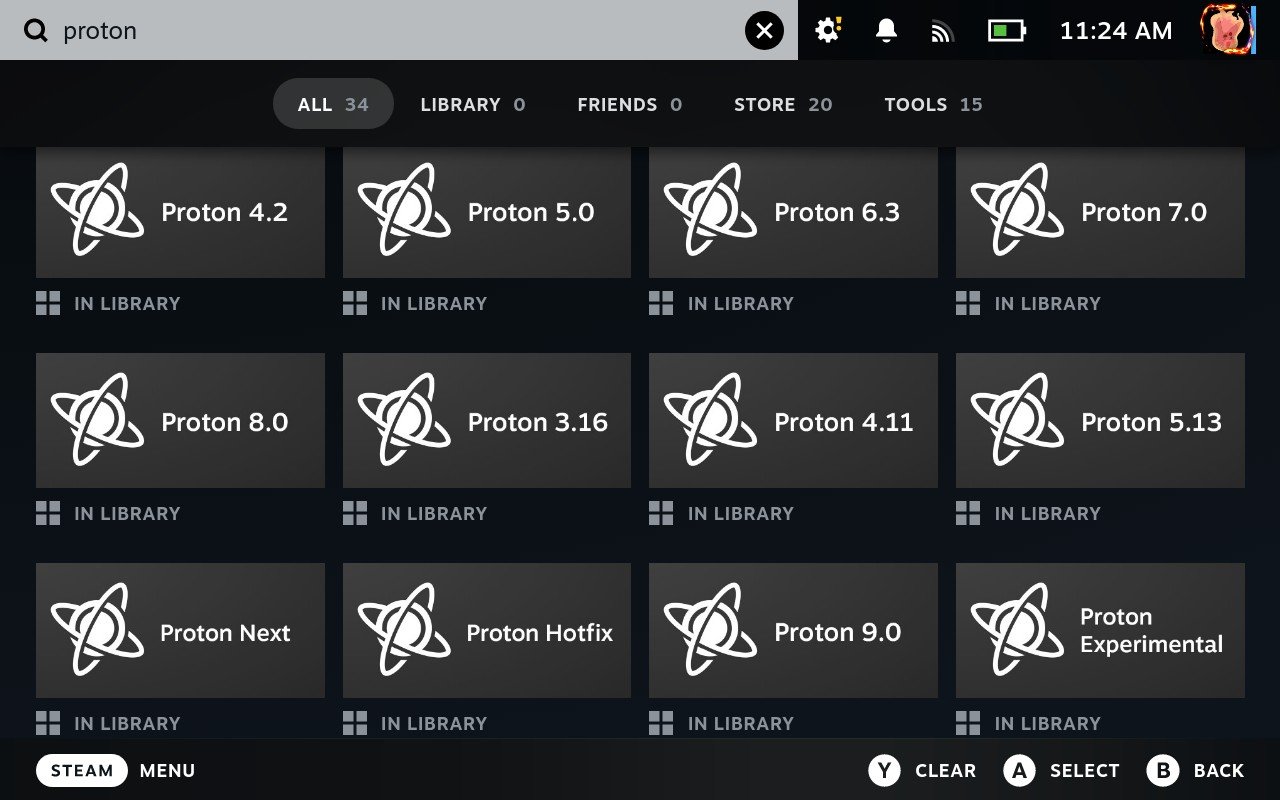
Task: Clear the search with the X button
Action: pos(764,30)
